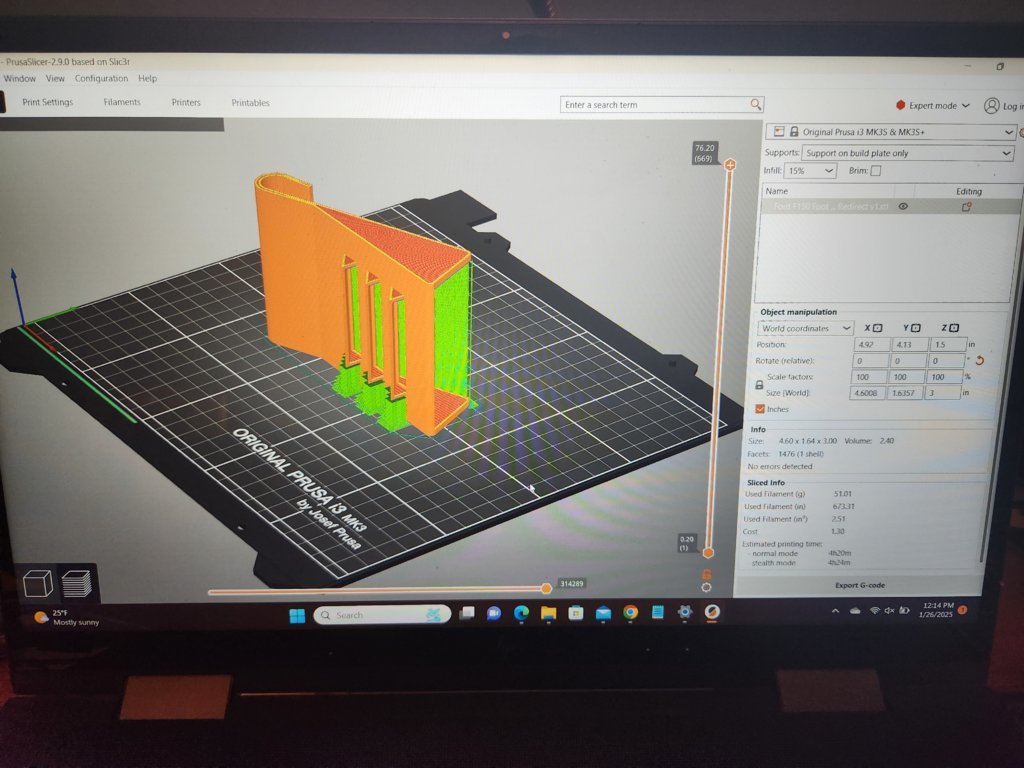Switch to the Filaments tab
The width and height of the screenshot is (1024, 768).
[x=122, y=102]
